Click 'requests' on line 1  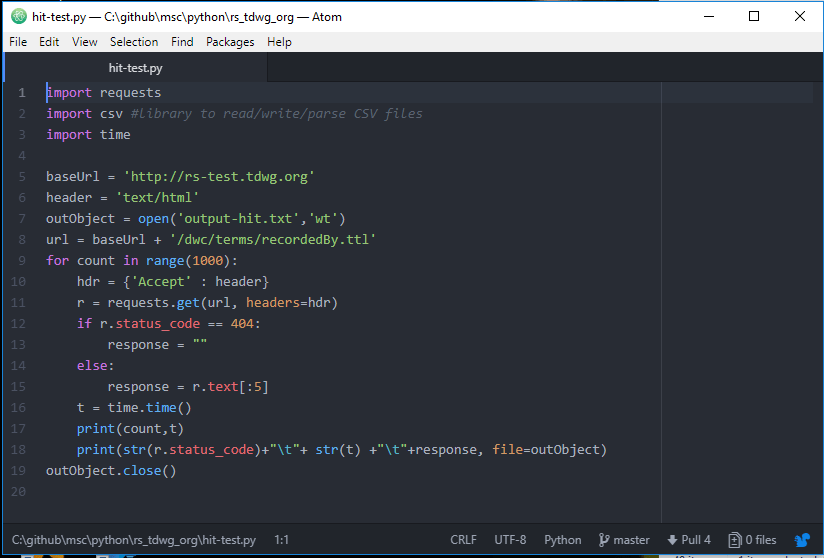130,93
